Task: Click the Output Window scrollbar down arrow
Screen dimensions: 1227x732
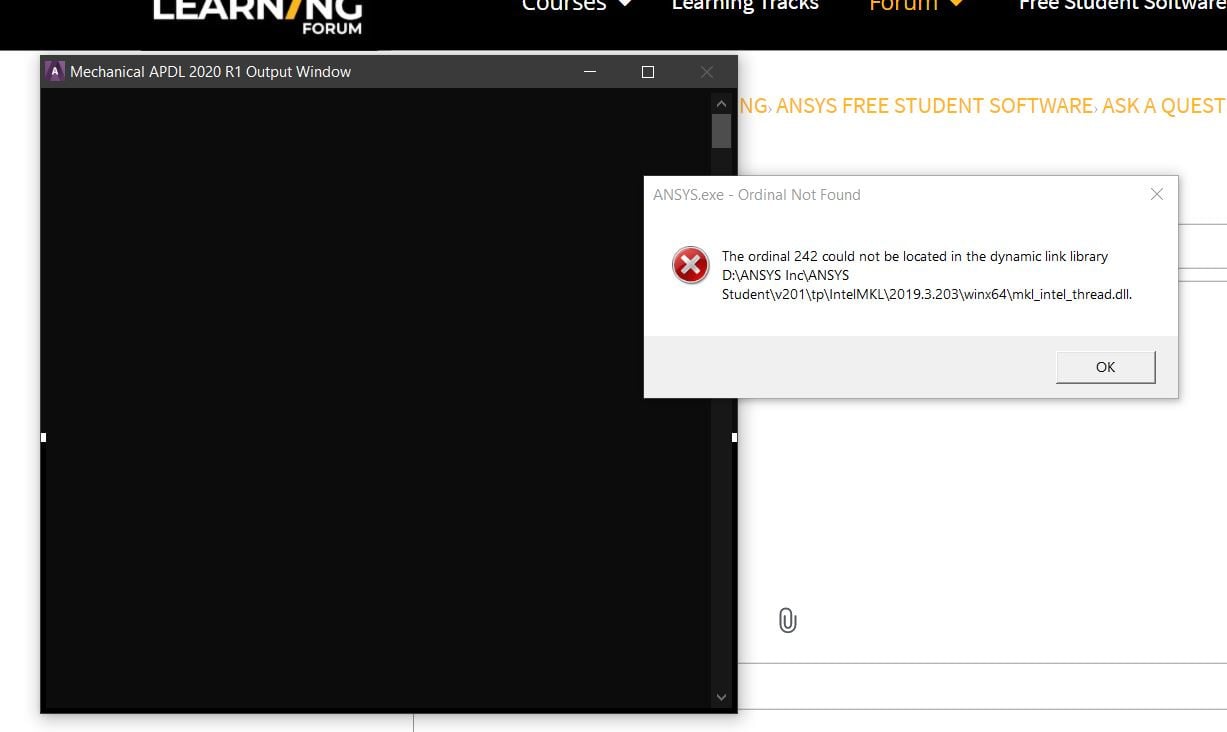Action: point(721,697)
